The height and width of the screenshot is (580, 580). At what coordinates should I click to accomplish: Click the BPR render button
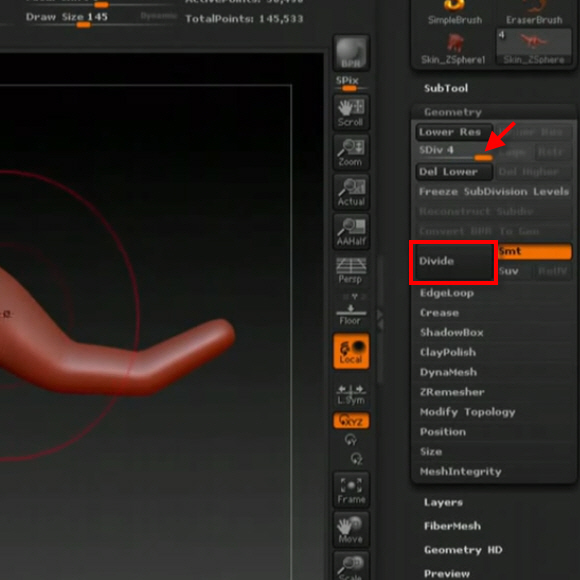[351, 53]
